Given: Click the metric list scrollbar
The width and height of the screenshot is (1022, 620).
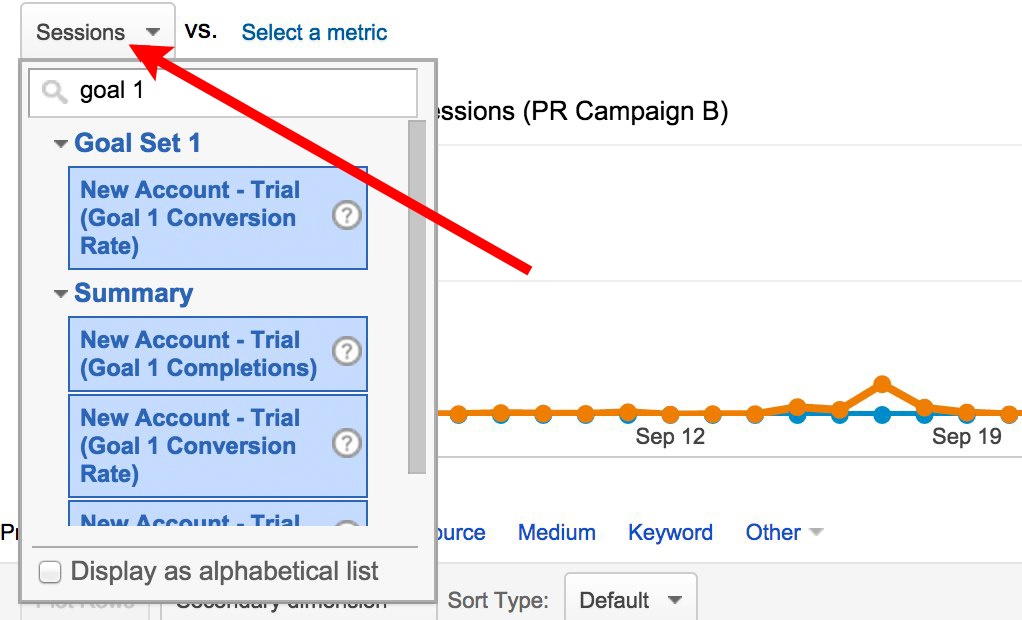Looking at the screenshot, I should point(417,300).
